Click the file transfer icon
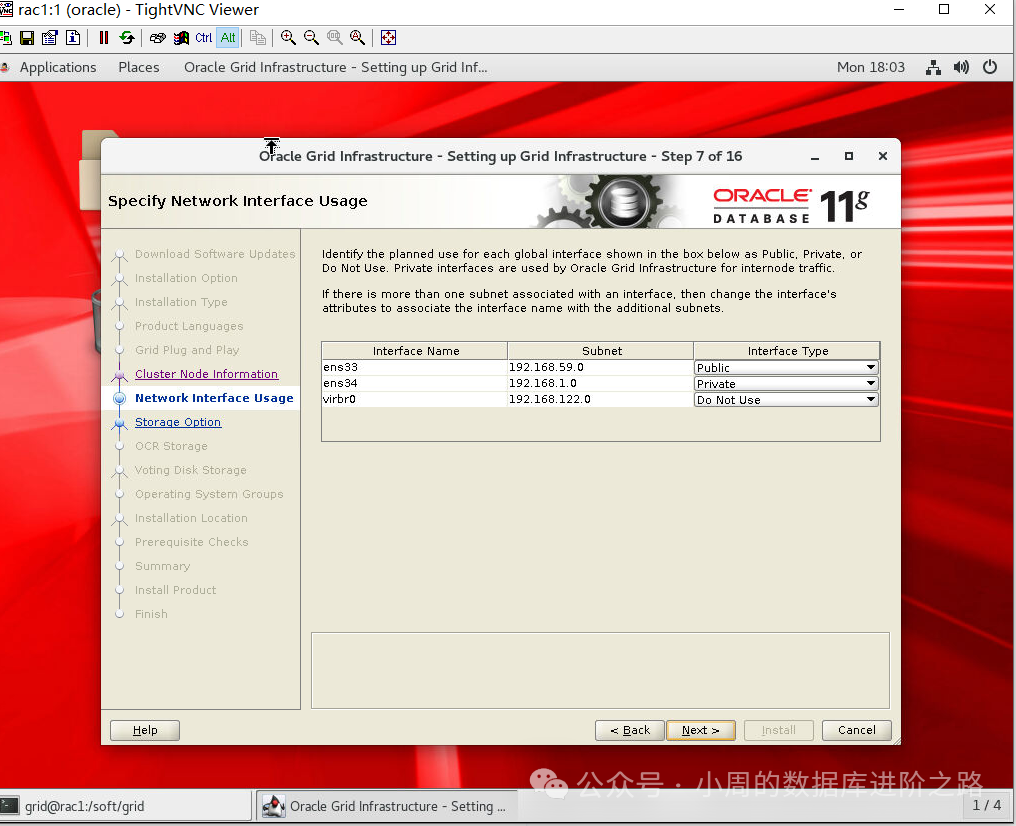This screenshot has width=1016, height=826. pos(258,38)
